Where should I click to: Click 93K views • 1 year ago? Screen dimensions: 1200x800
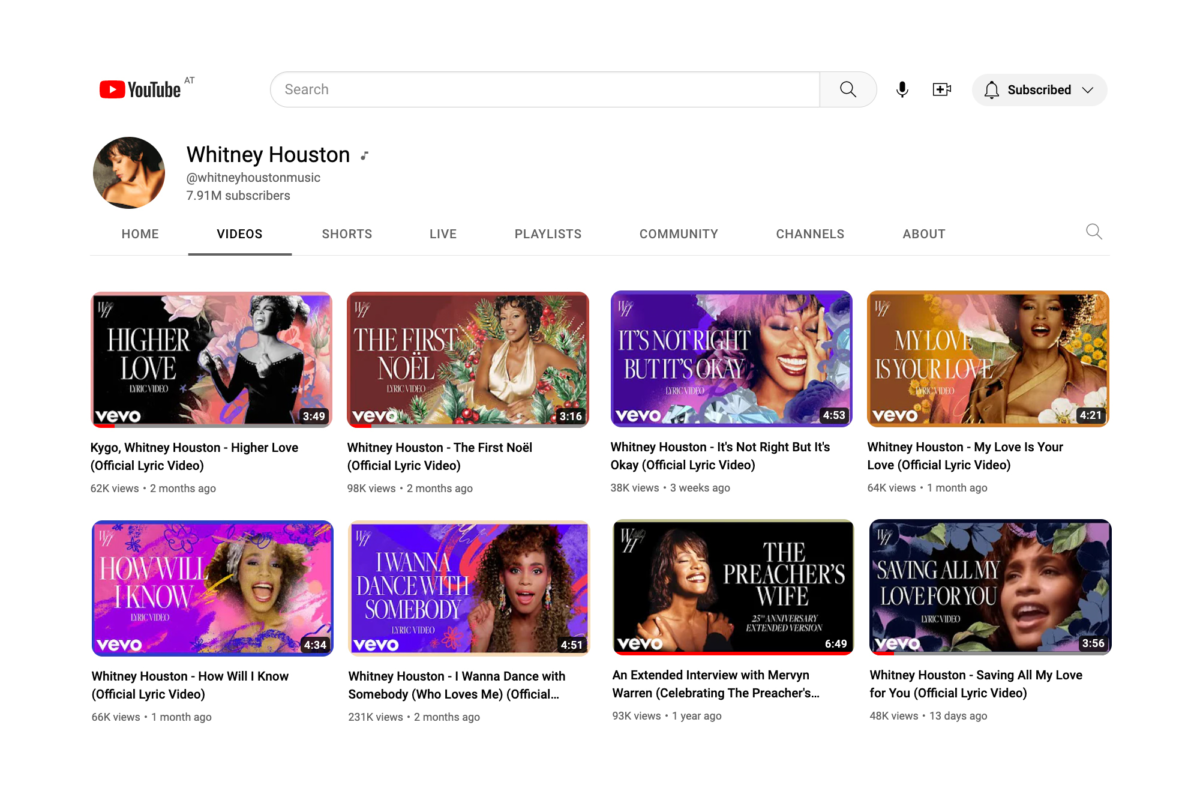point(667,716)
